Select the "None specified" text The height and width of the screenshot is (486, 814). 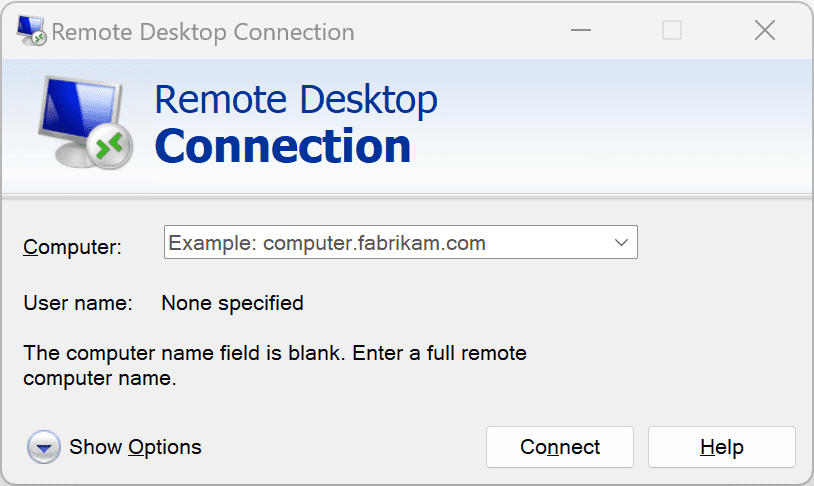point(232,302)
